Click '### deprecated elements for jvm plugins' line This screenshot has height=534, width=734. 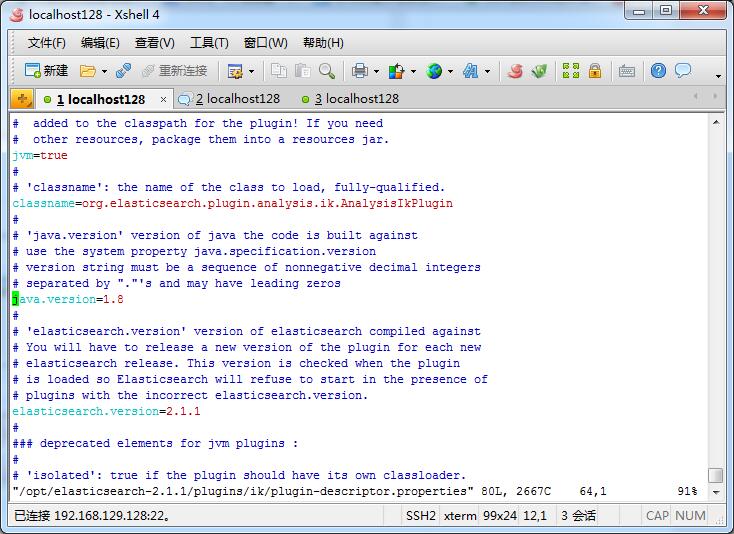tap(155, 443)
